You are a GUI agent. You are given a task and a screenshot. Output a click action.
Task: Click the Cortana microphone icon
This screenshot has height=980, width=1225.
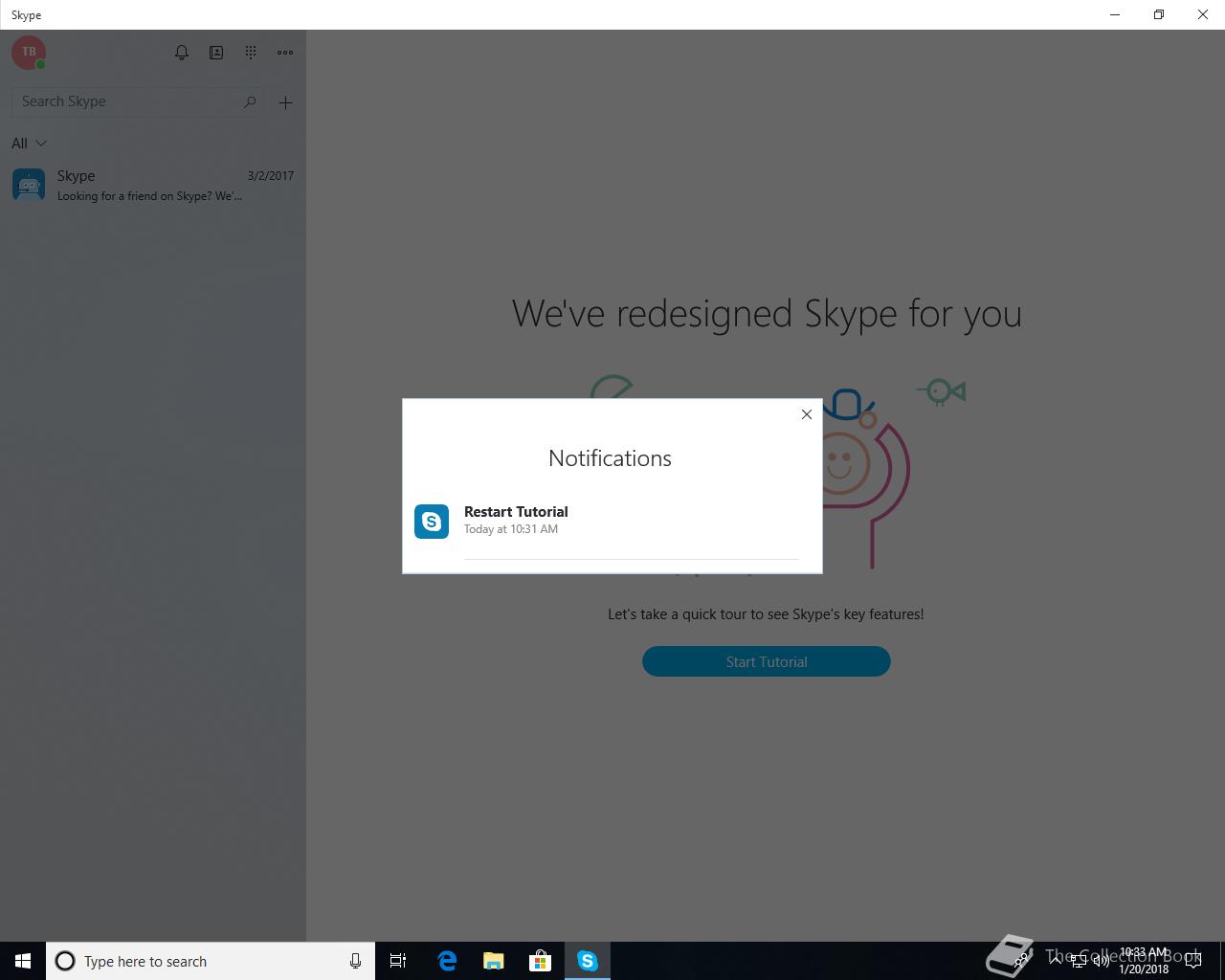[355, 961]
